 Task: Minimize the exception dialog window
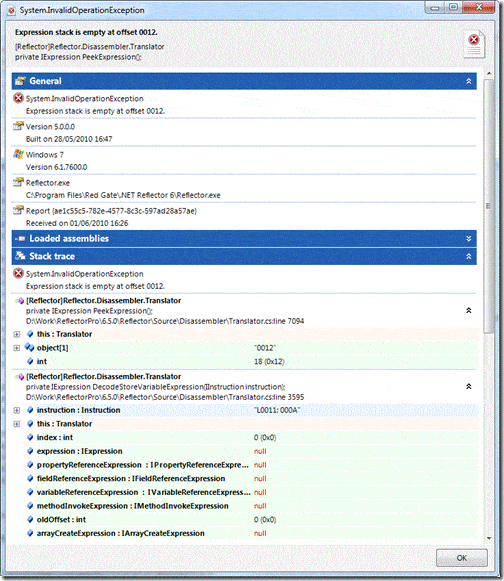pos(435,7)
